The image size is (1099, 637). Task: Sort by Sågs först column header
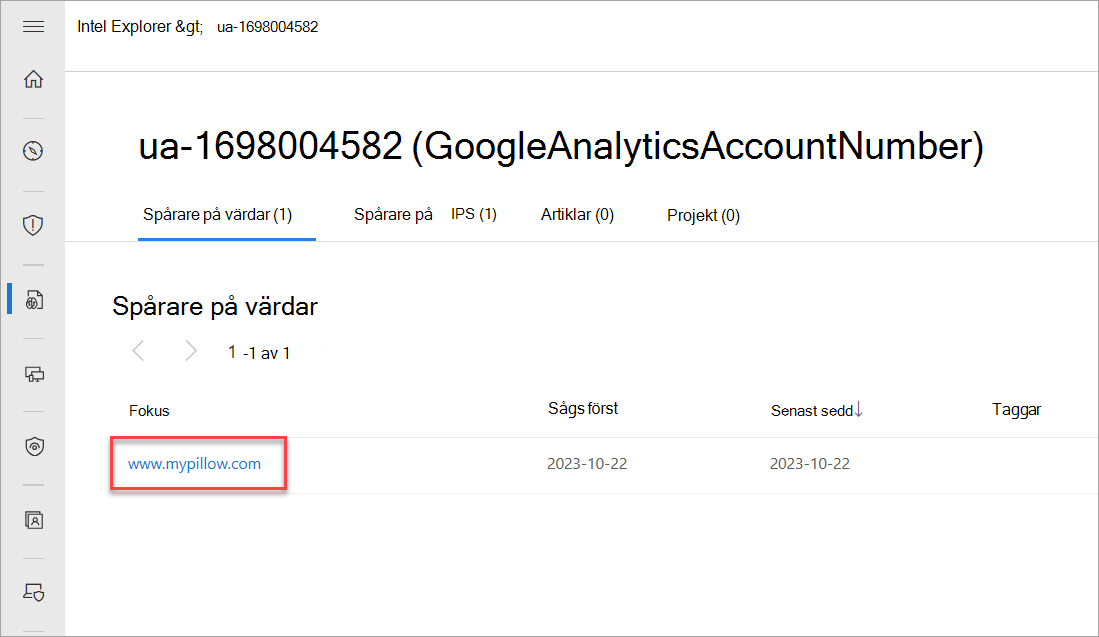(583, 409)
